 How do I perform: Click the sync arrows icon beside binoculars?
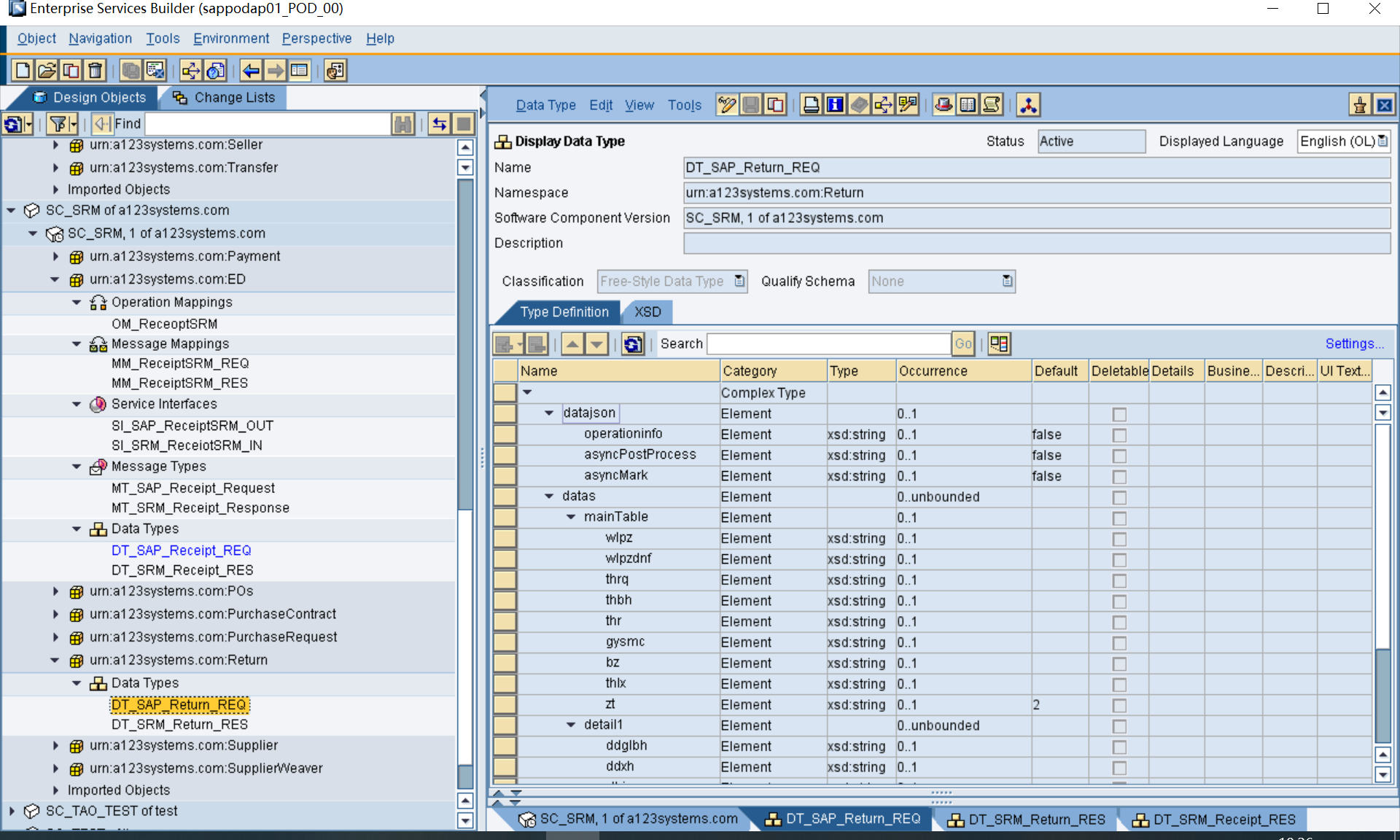(440, 124)
